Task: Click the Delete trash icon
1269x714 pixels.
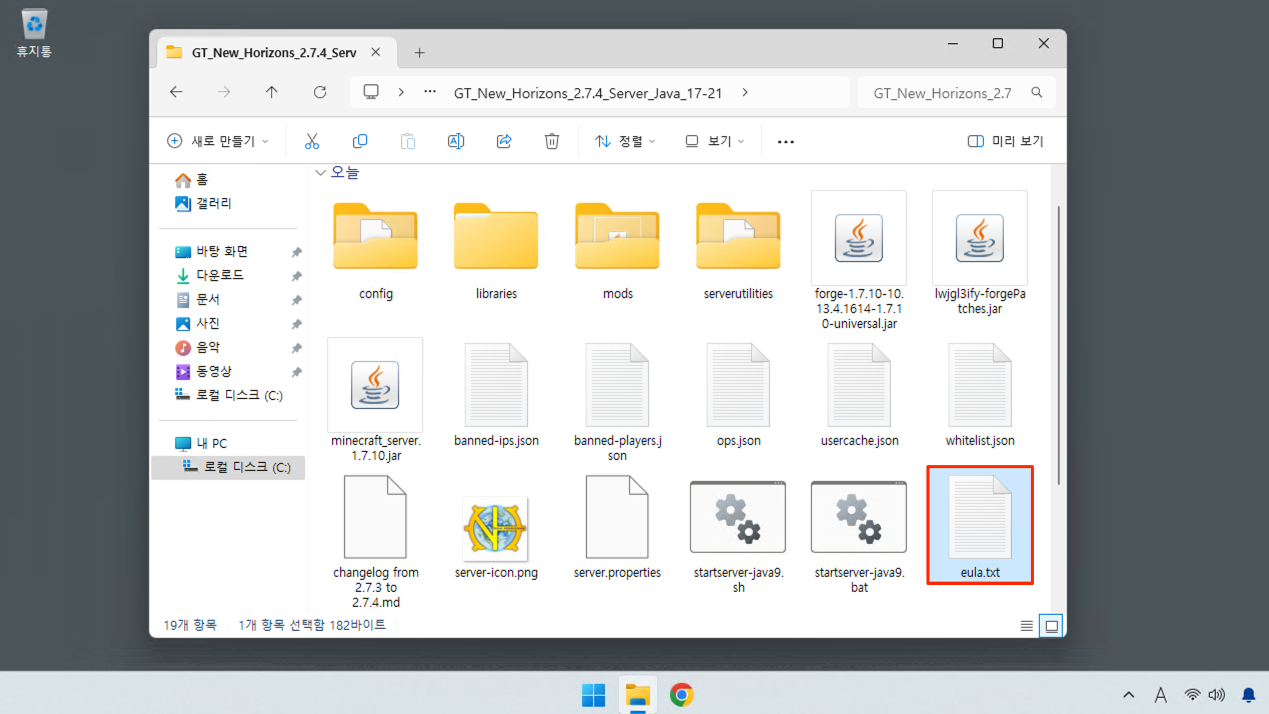Action: tap(552, 141)
